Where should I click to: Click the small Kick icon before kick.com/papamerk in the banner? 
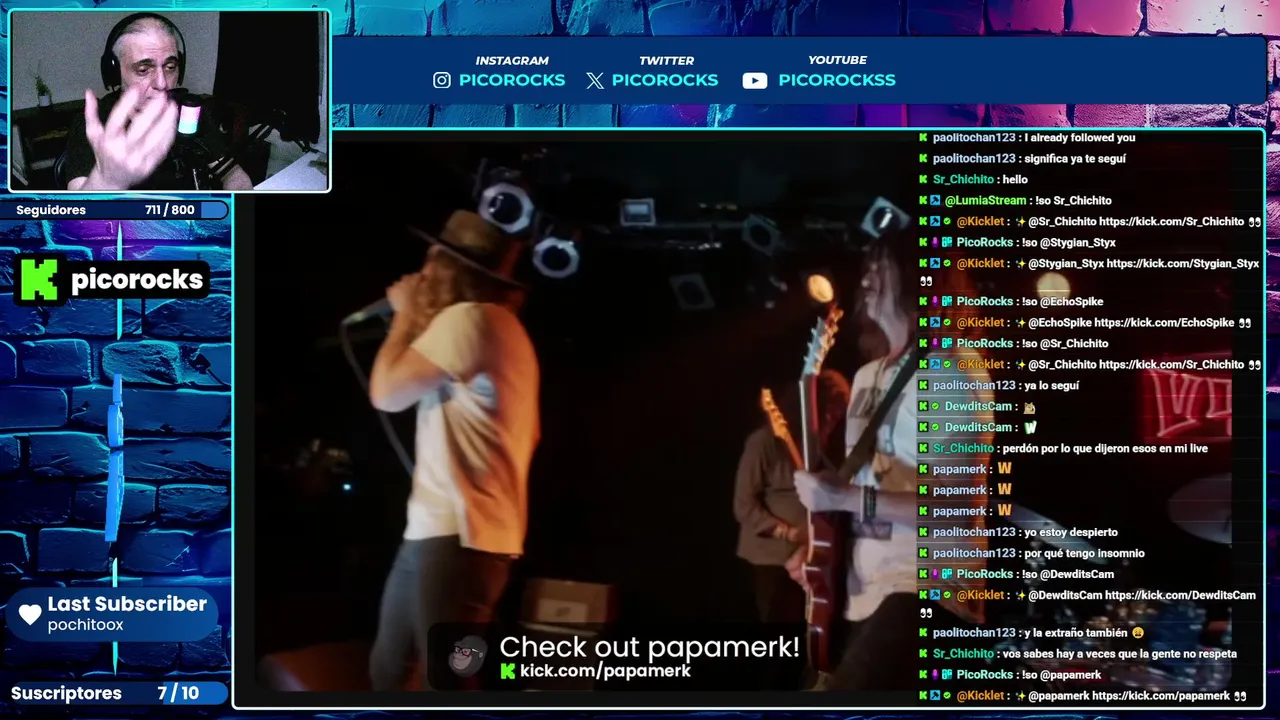507,672
